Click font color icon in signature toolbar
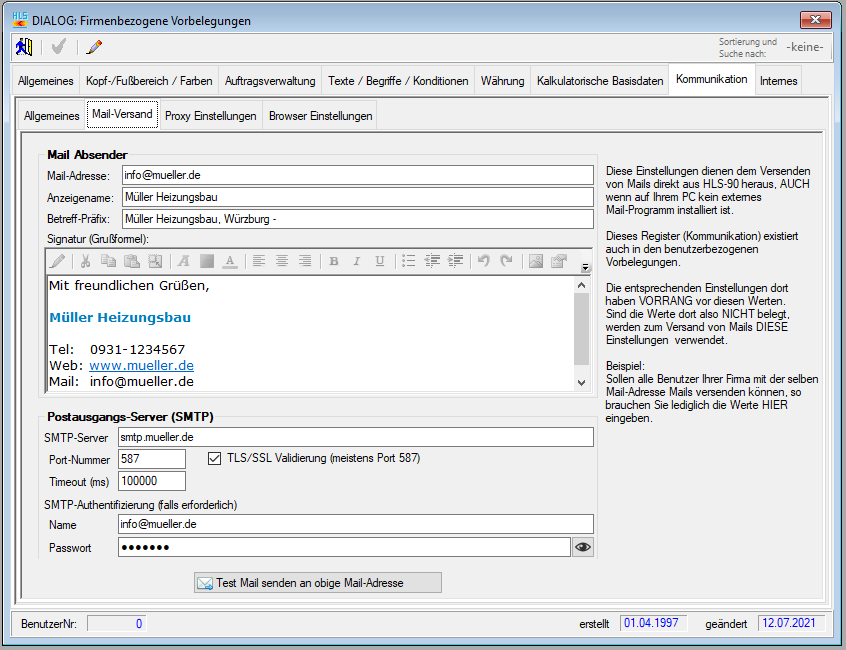The height and width of the screenshot is (650, 846). 229,261
